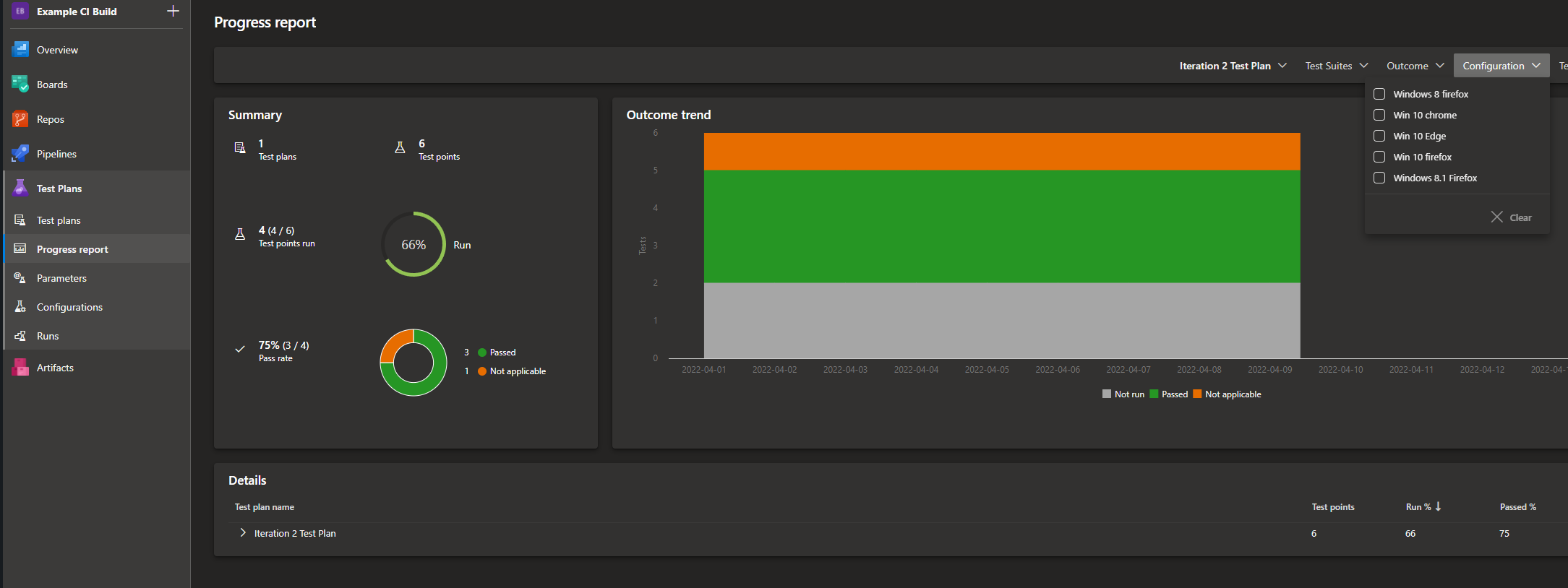
Task: Check the Win 10 chrome checkbox
Action: pos(1379,115)
